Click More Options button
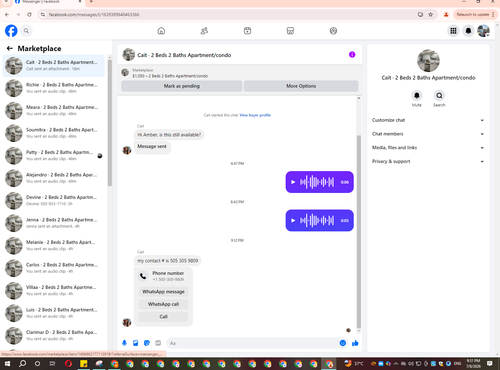The height and width of the screenshot is (370, 500). click(x=301, y=86)
